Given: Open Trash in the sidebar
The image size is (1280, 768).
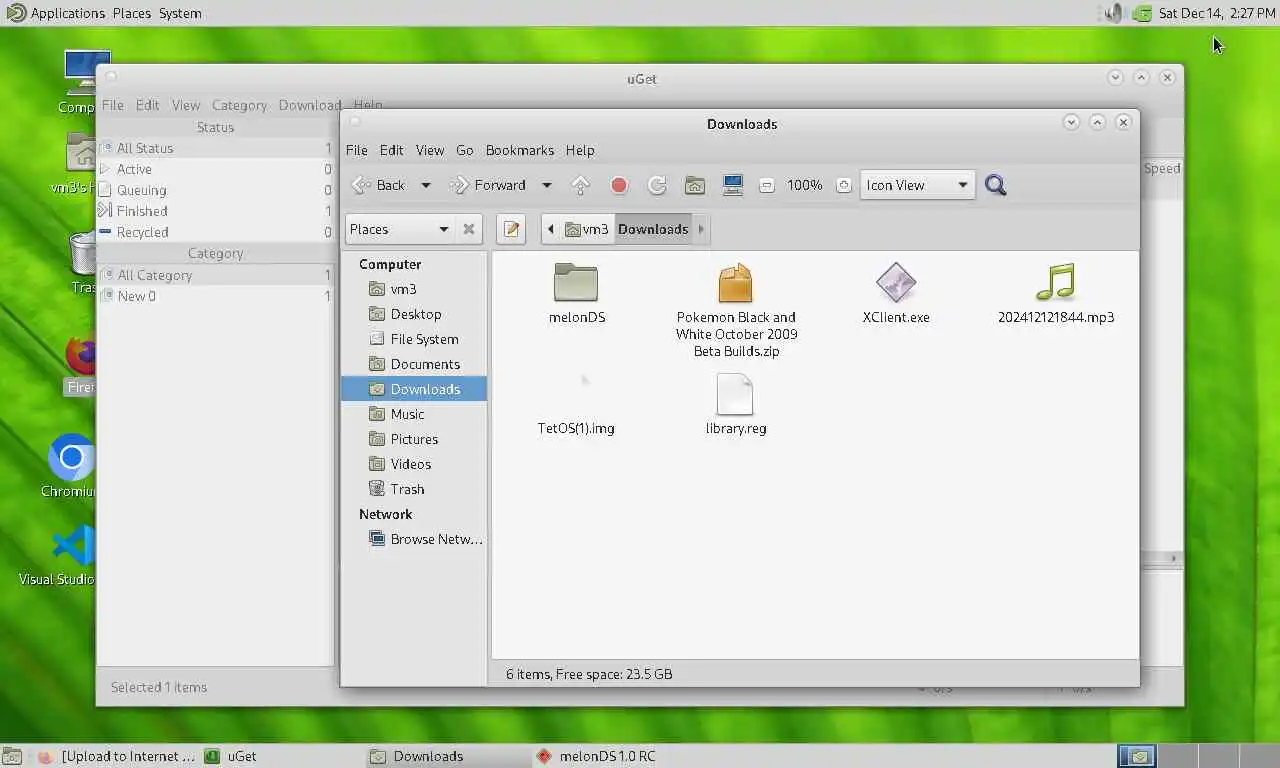Looking at the screenshot, I should click(x=414, y=489).
